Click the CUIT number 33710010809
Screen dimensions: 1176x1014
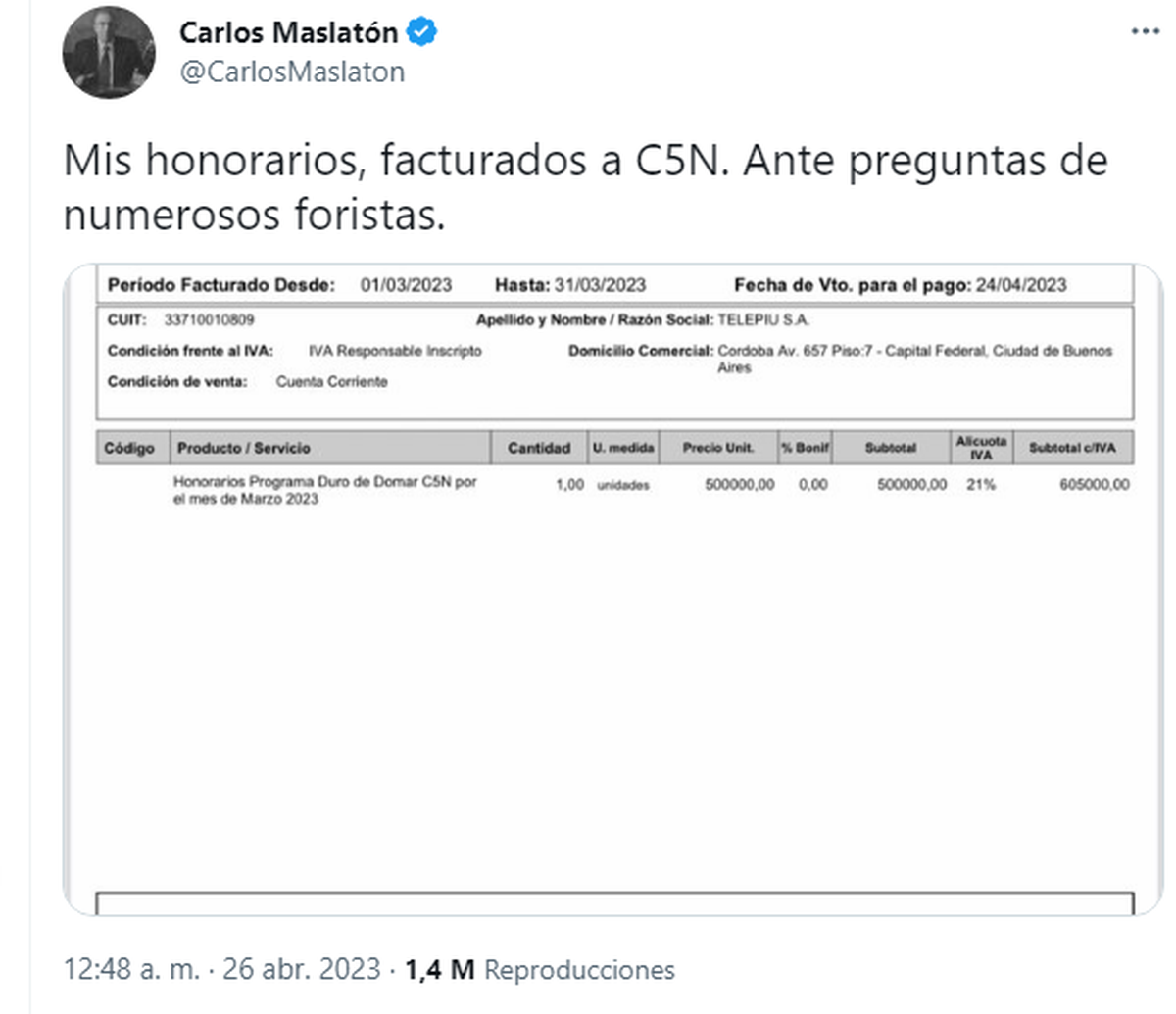click(x=209, y=320)
